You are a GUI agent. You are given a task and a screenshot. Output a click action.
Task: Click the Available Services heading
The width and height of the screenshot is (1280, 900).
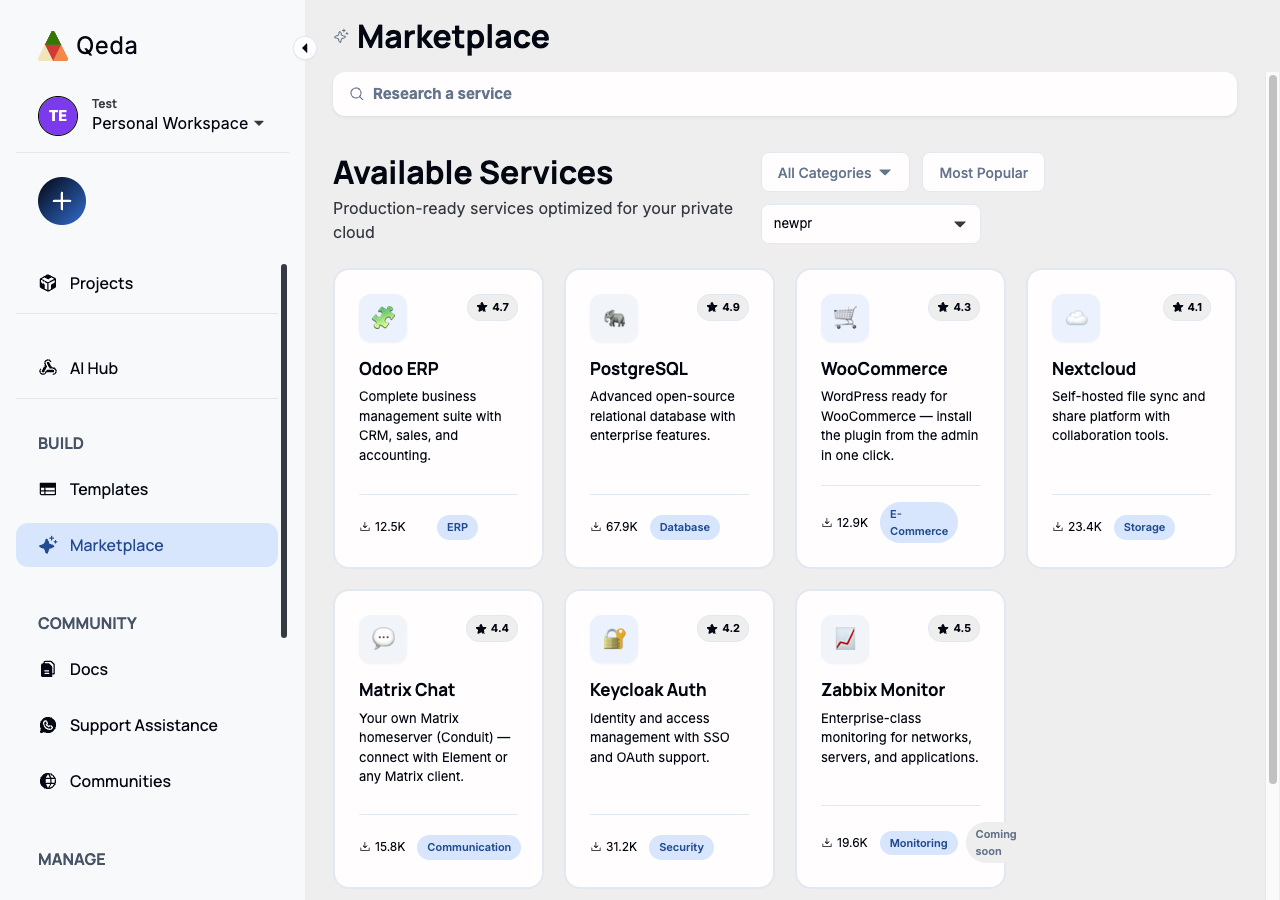pyautogui.click(x=473, y=172)
